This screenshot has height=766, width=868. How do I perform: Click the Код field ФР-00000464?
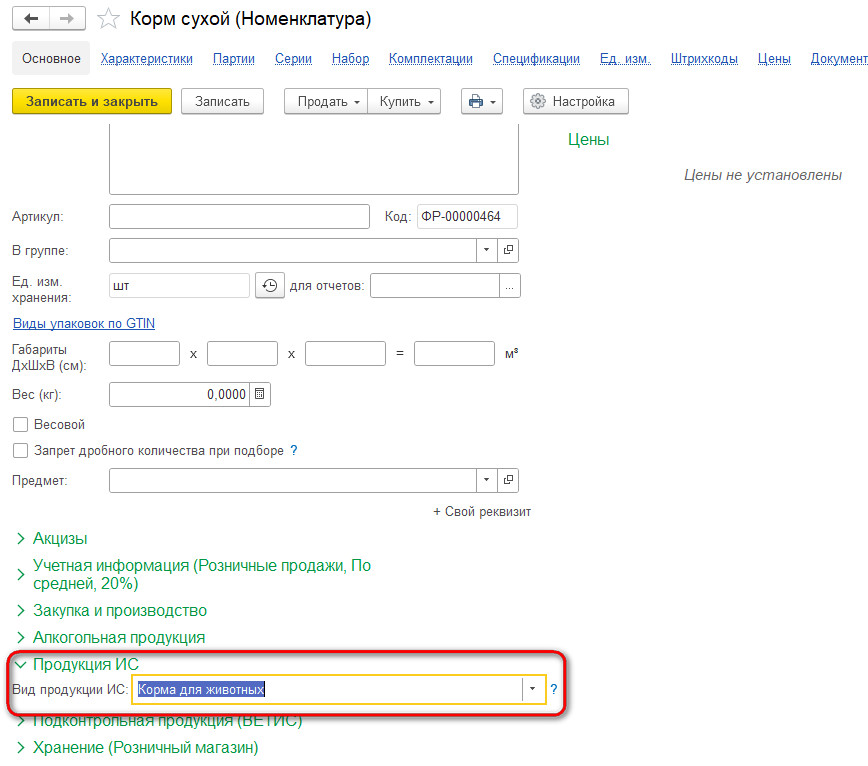tap(467, 216)
